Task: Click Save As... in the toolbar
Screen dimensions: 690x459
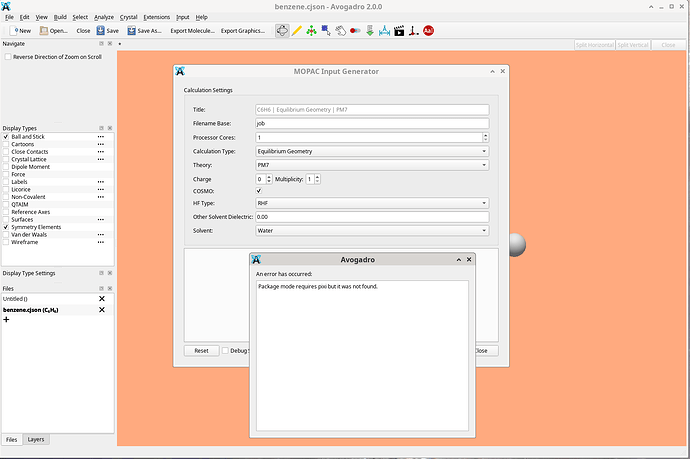Action: [x=144, y=31]
